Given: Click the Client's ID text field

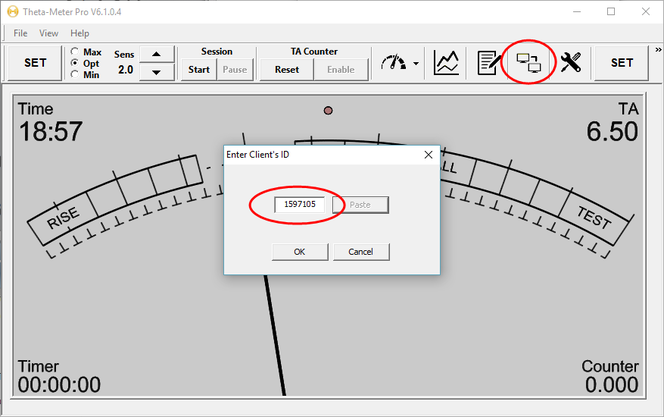Looking at the screenshot, I should point(300,204).
